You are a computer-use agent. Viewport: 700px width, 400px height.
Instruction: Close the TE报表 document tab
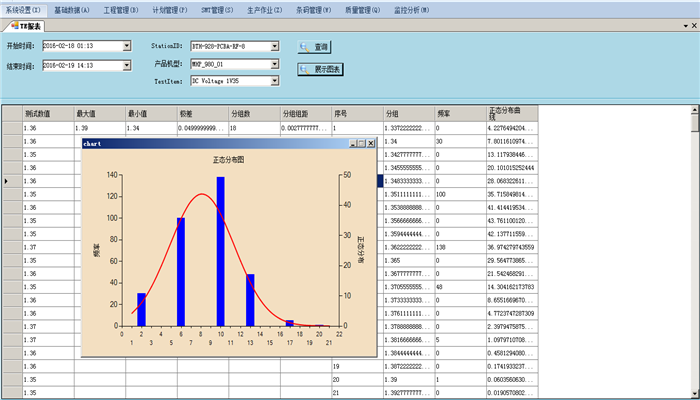(694, 26)
